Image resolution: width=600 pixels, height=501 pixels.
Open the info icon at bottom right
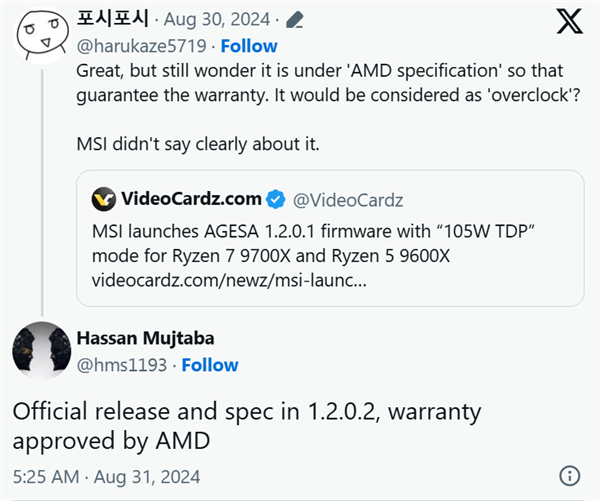click(568, 476)
